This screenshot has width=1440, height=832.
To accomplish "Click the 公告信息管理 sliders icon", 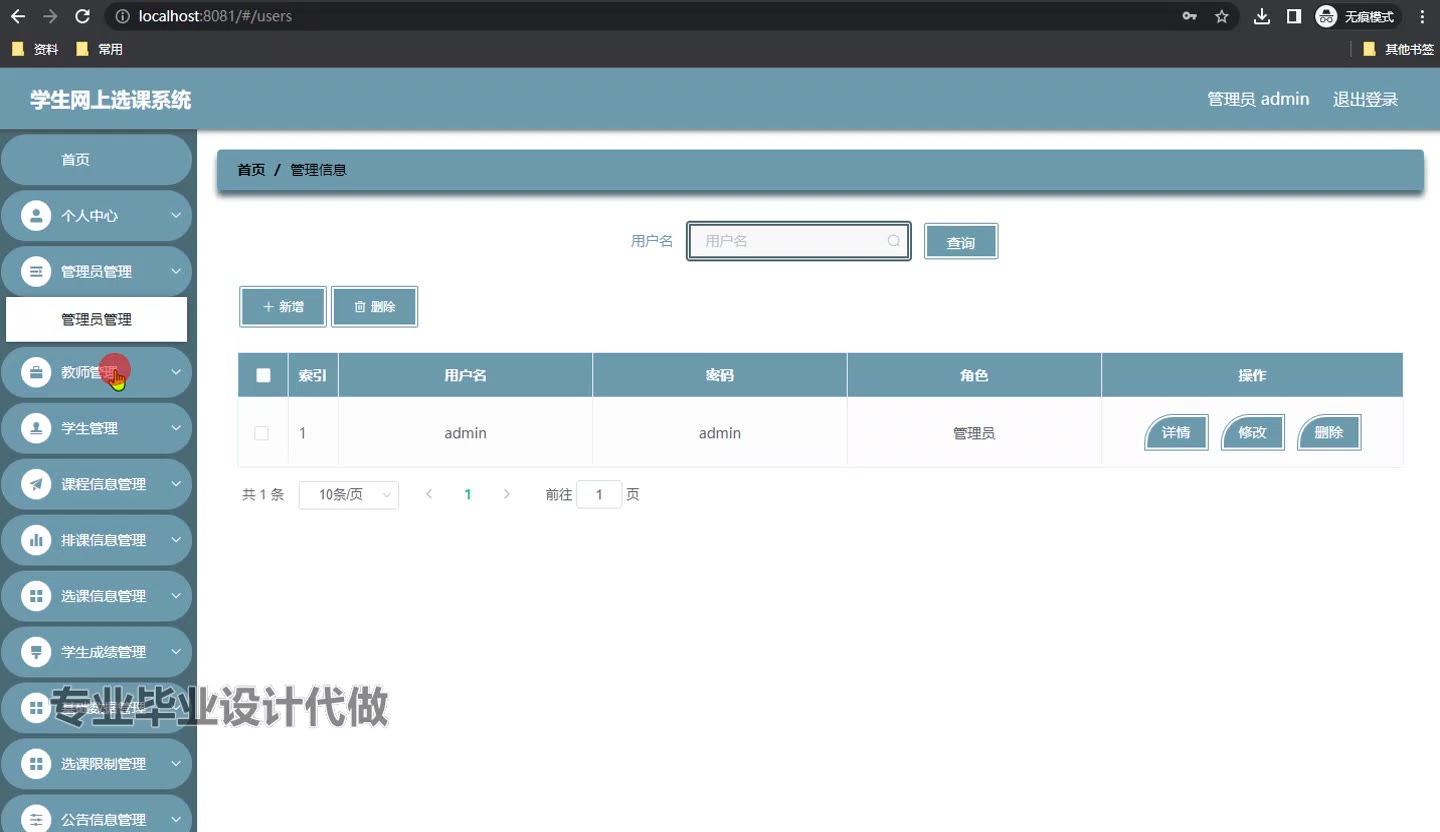I will [36, 819].
